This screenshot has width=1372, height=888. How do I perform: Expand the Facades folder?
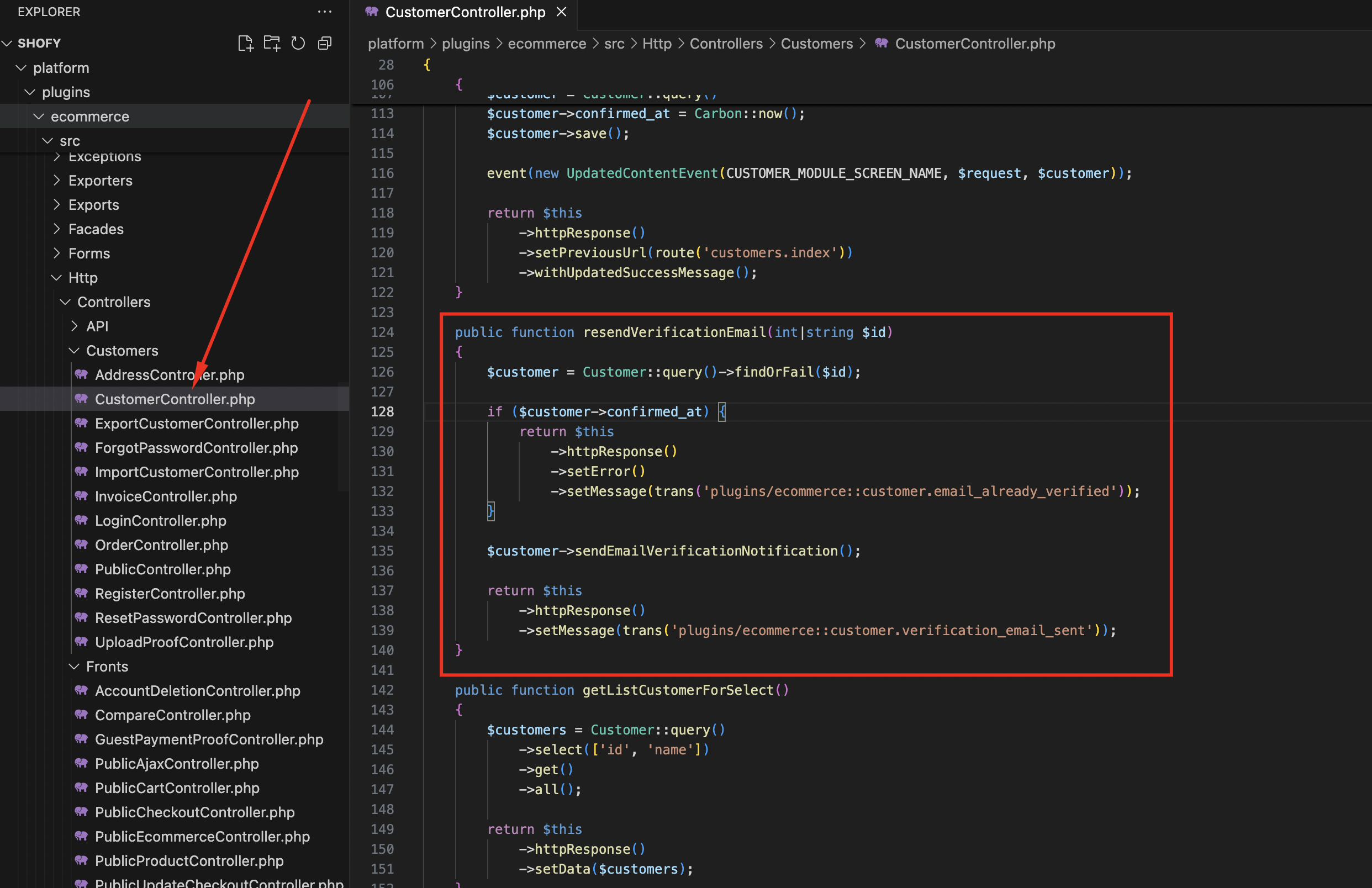(56, 228)
